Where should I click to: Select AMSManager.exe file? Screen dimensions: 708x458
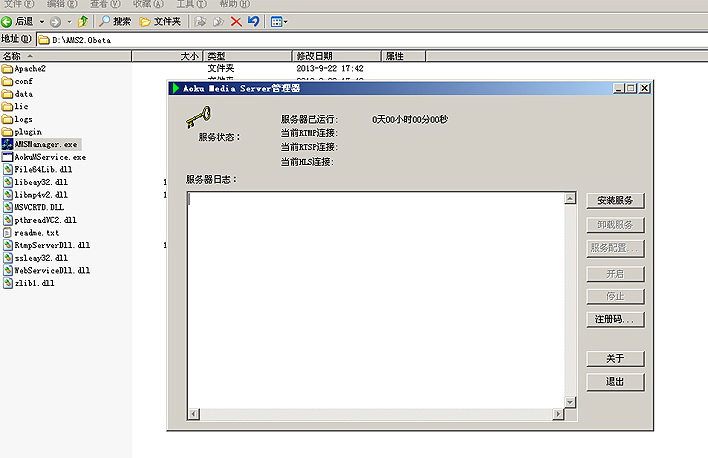tap(40, 145)
